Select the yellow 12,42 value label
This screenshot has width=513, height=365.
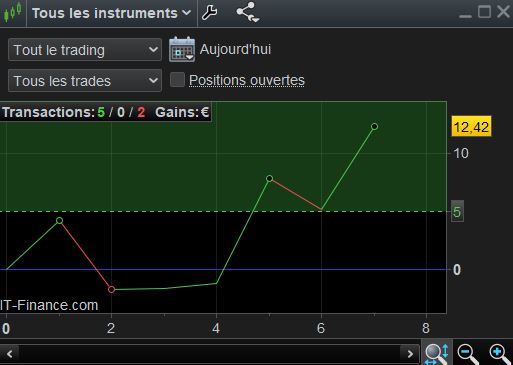coord(471,127)
